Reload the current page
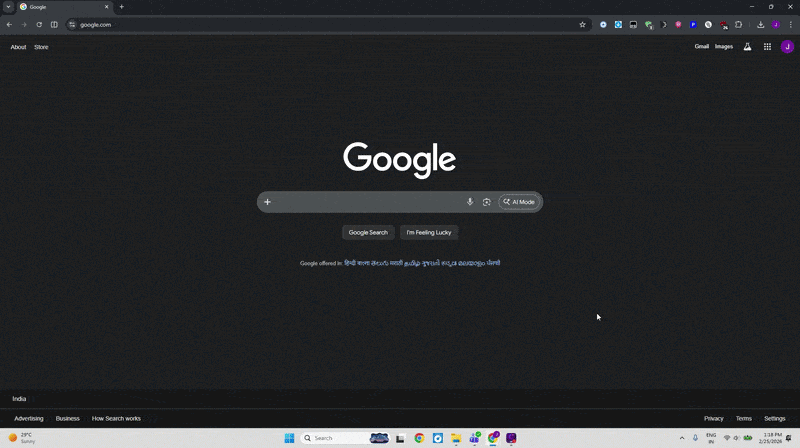This screenshot has height=448, width=800. (x=39, y=24)
